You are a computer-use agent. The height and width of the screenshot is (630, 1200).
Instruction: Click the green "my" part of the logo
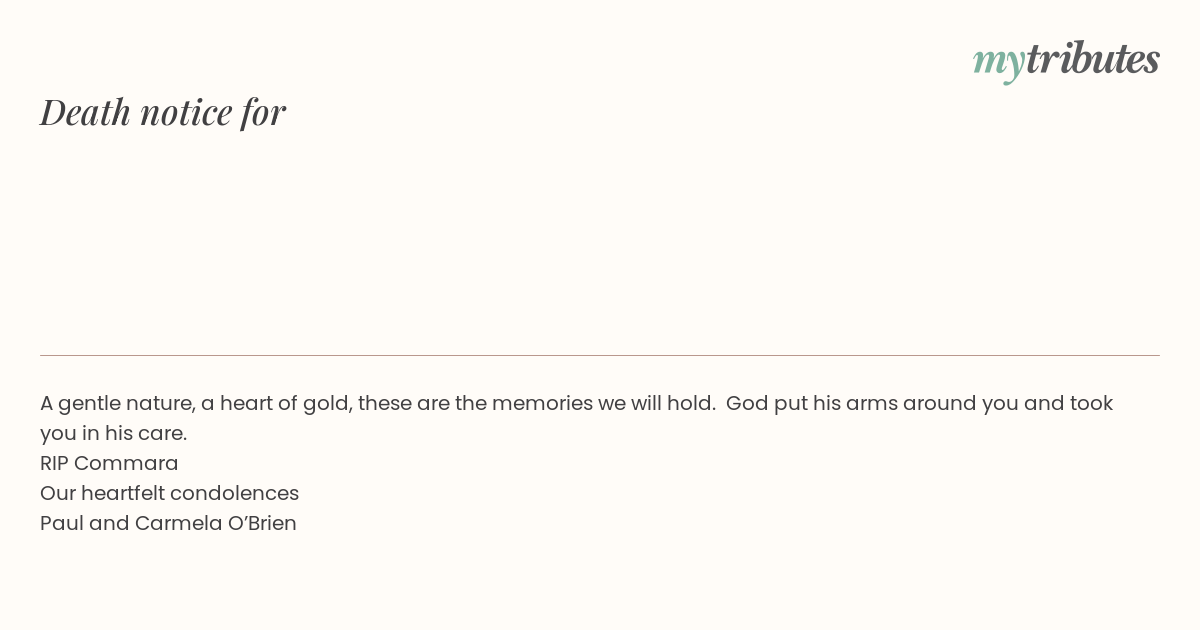pos(998,63)
